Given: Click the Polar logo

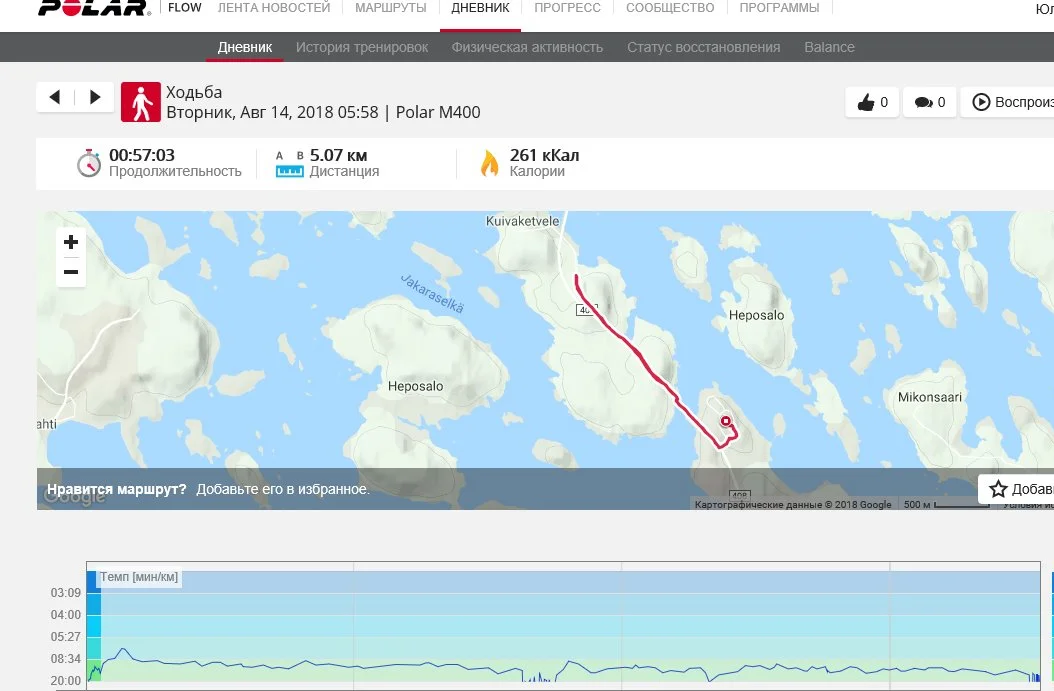Looking at the screenshot, I should (x=93, y=7).
